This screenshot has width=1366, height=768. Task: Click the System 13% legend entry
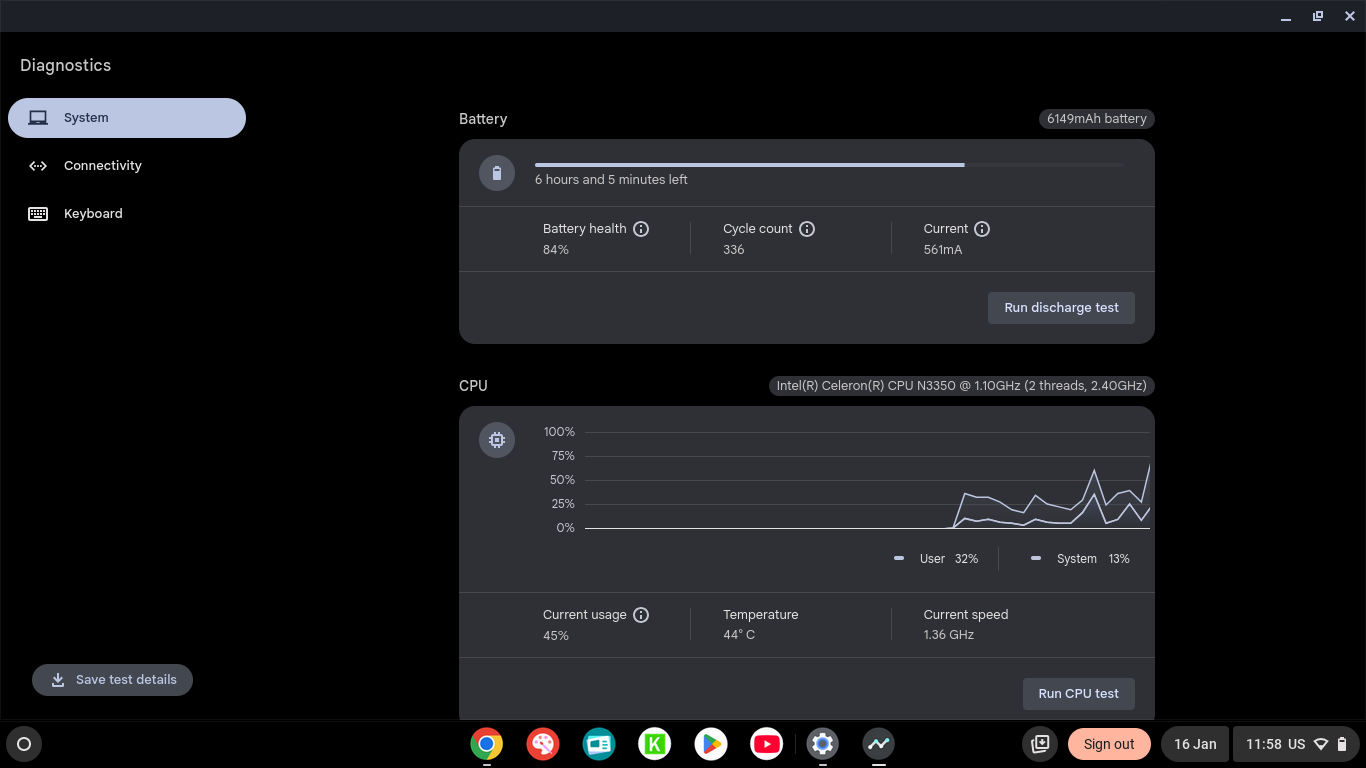tap(1080, 559)
